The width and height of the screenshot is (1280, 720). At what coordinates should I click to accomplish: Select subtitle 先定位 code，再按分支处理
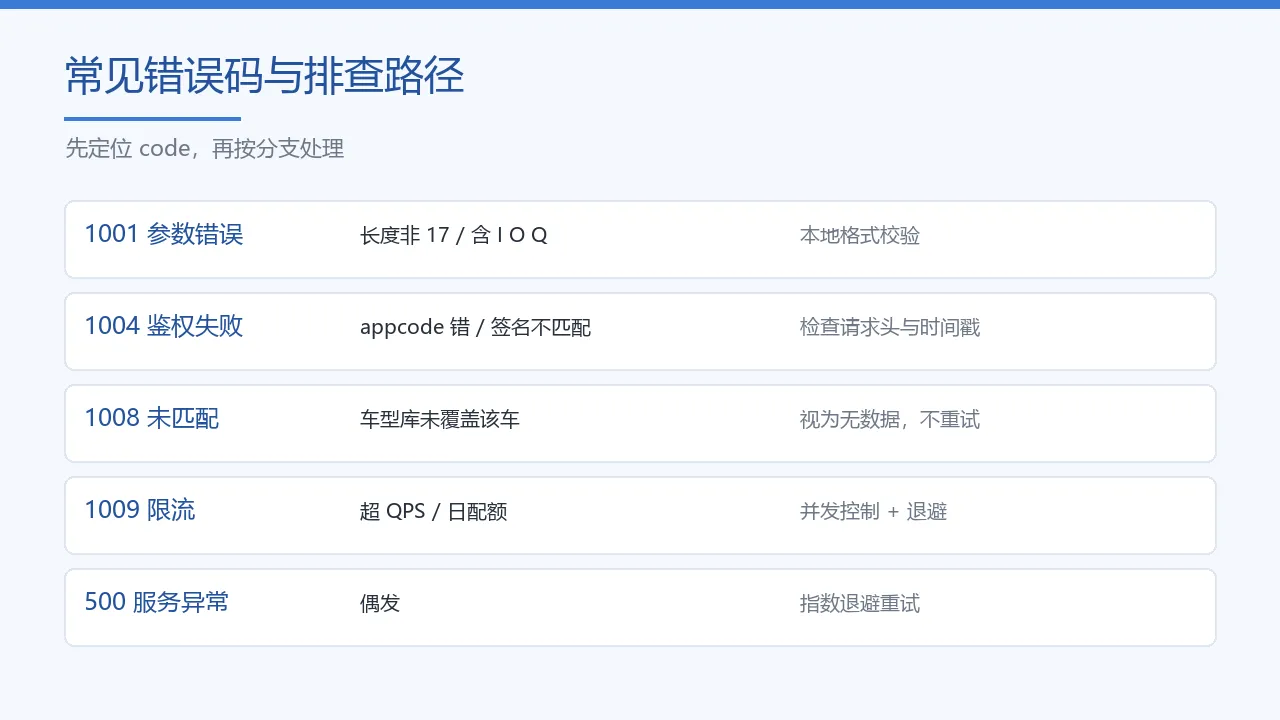pyautogui.click(x=205, y=149)
